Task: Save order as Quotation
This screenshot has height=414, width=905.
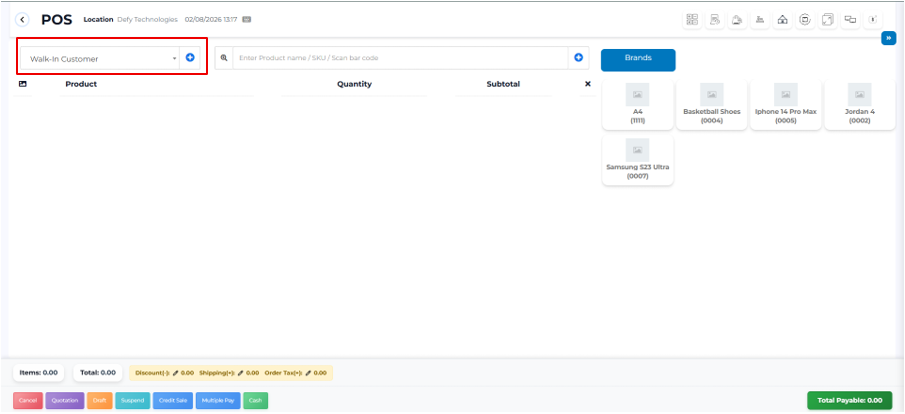Action: [64, 400]
